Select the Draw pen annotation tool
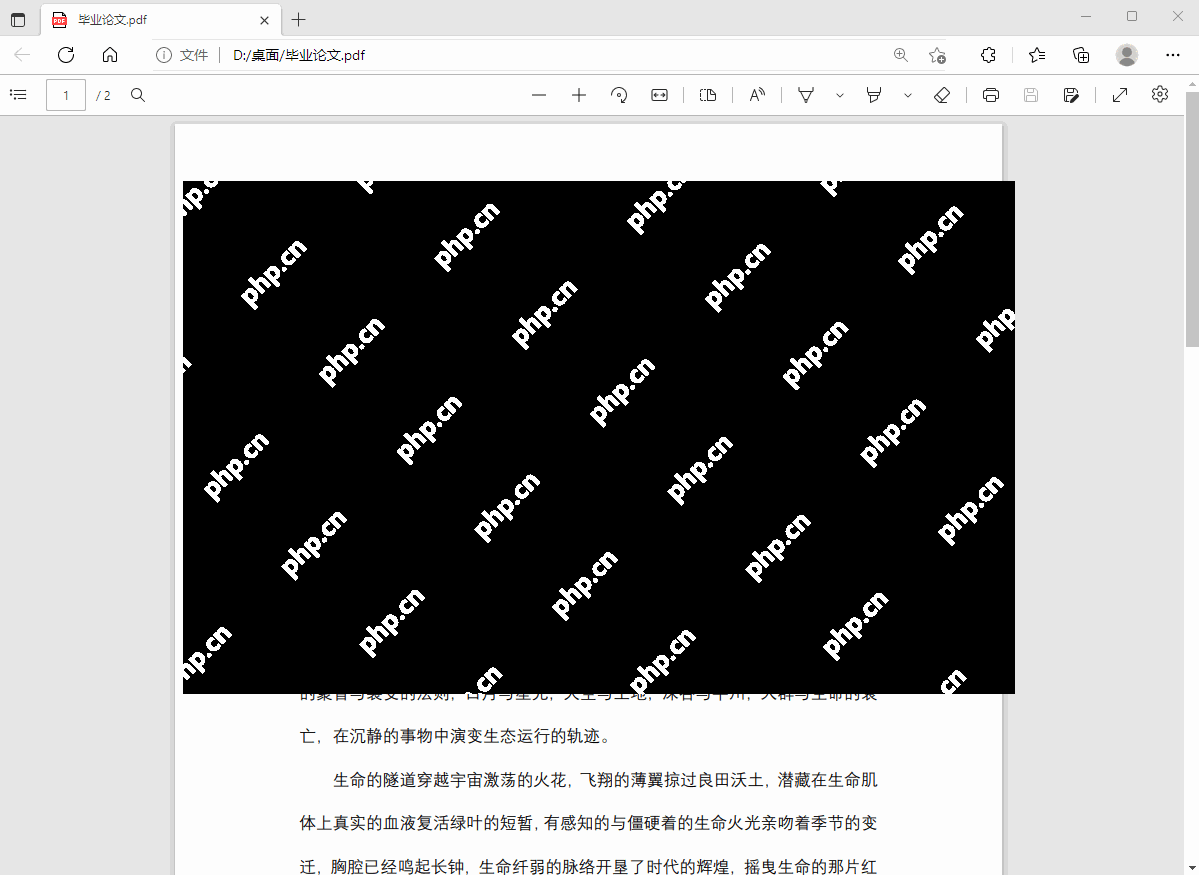 806,94
